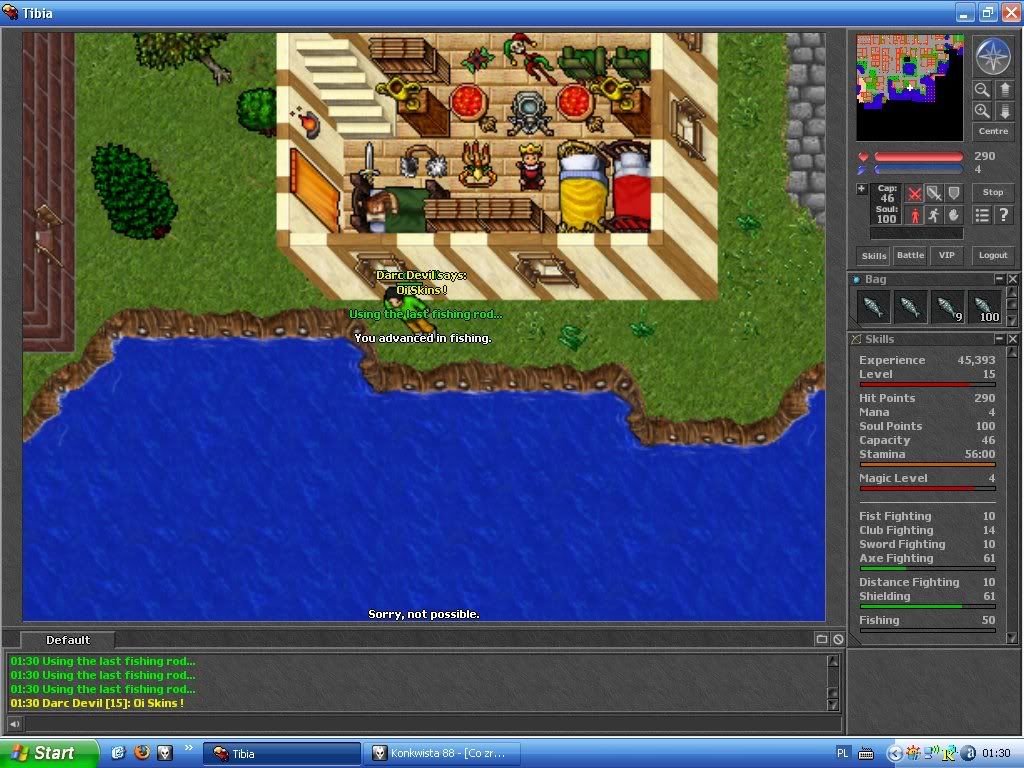
Task: Launch Internet Explorer from quick launch
Action: click(118, 753)
